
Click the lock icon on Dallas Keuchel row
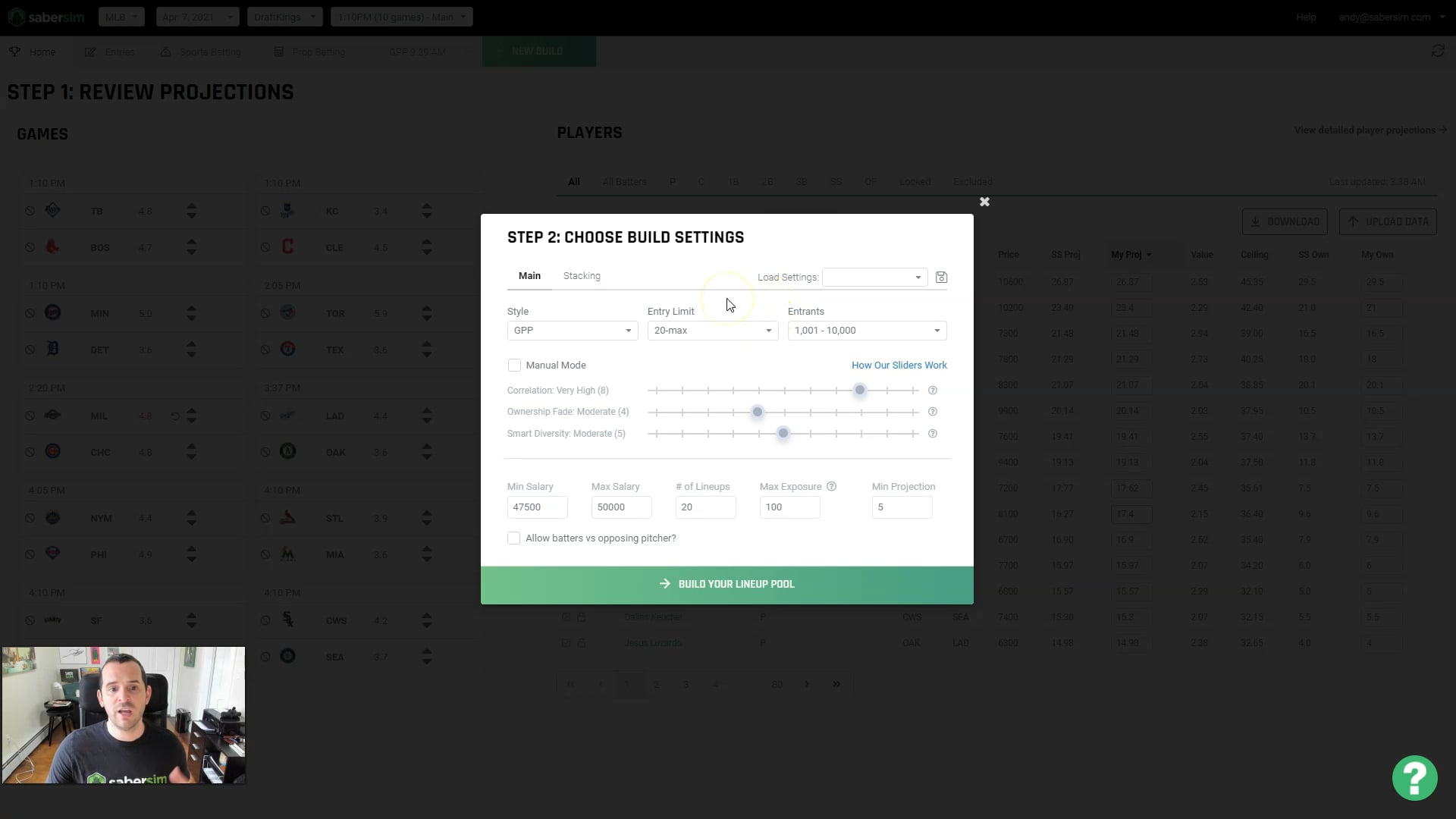[x=582, y=617]
